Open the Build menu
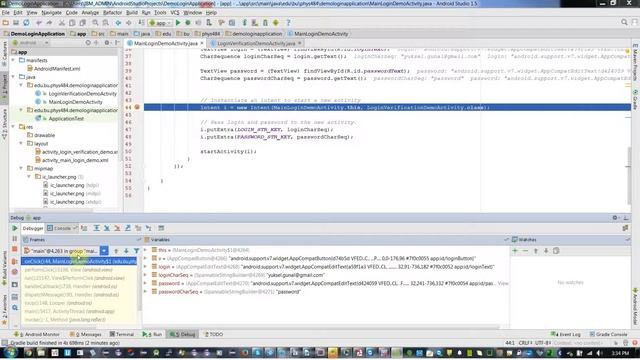The height and width of the screenshot is (360, 640). pyautogui.click(x=131, y=13)
